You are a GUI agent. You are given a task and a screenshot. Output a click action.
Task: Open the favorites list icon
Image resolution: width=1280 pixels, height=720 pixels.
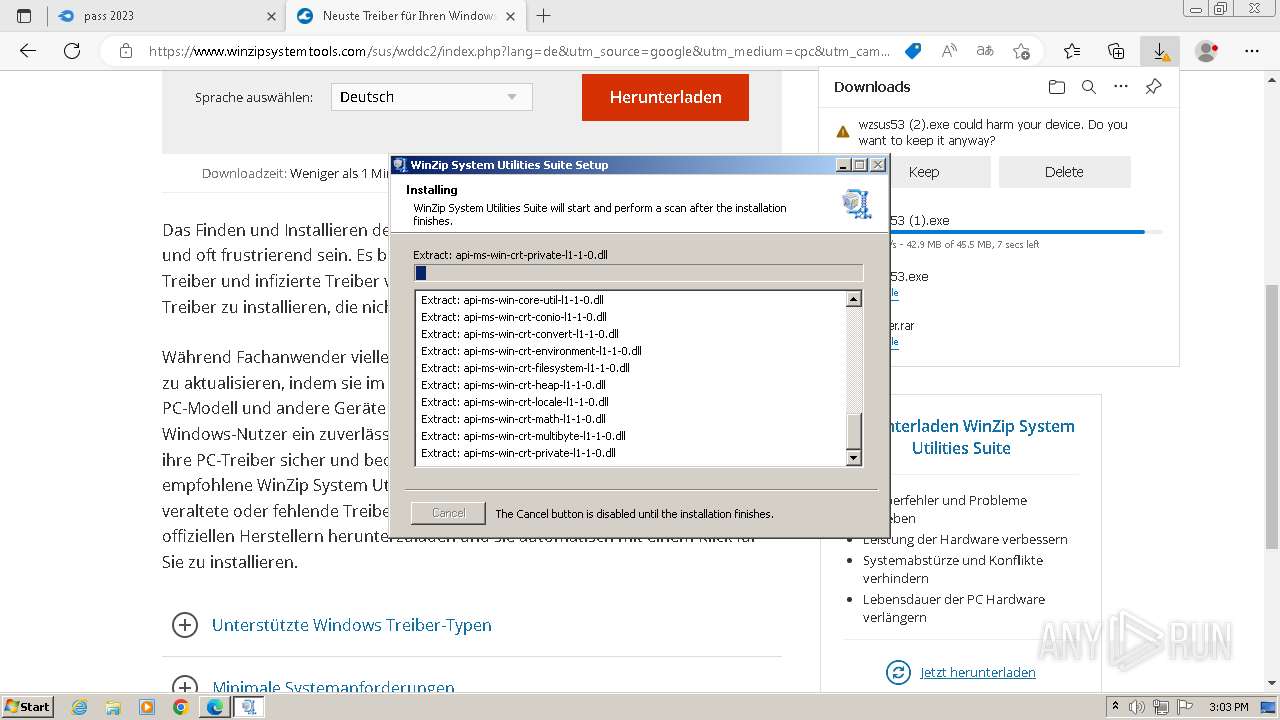(1072, 51)
